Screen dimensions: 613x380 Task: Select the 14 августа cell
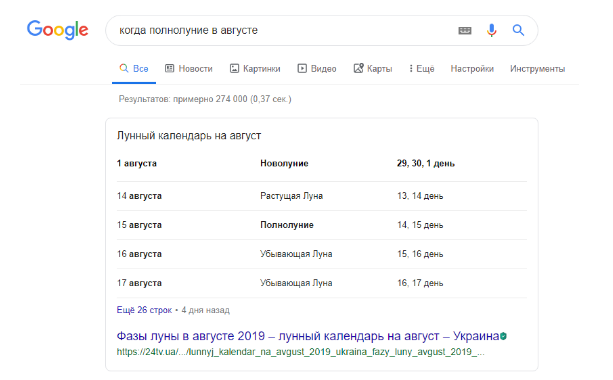coord(139,196)
